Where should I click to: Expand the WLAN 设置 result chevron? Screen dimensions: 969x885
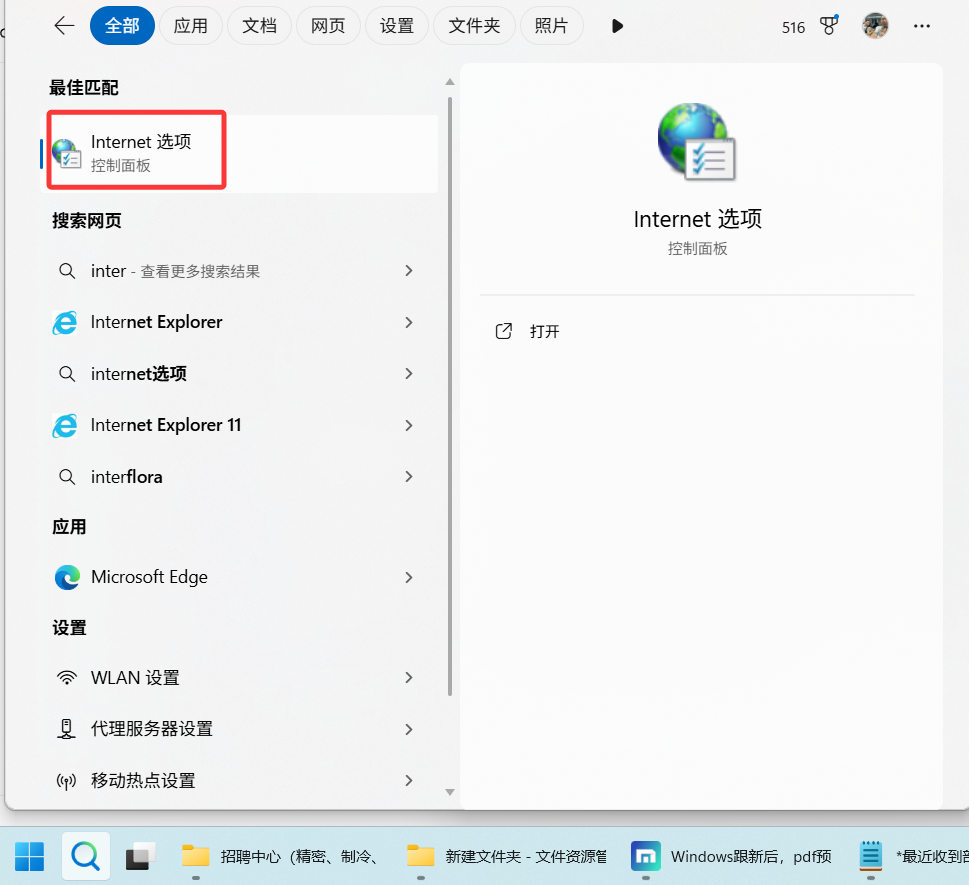408,677
